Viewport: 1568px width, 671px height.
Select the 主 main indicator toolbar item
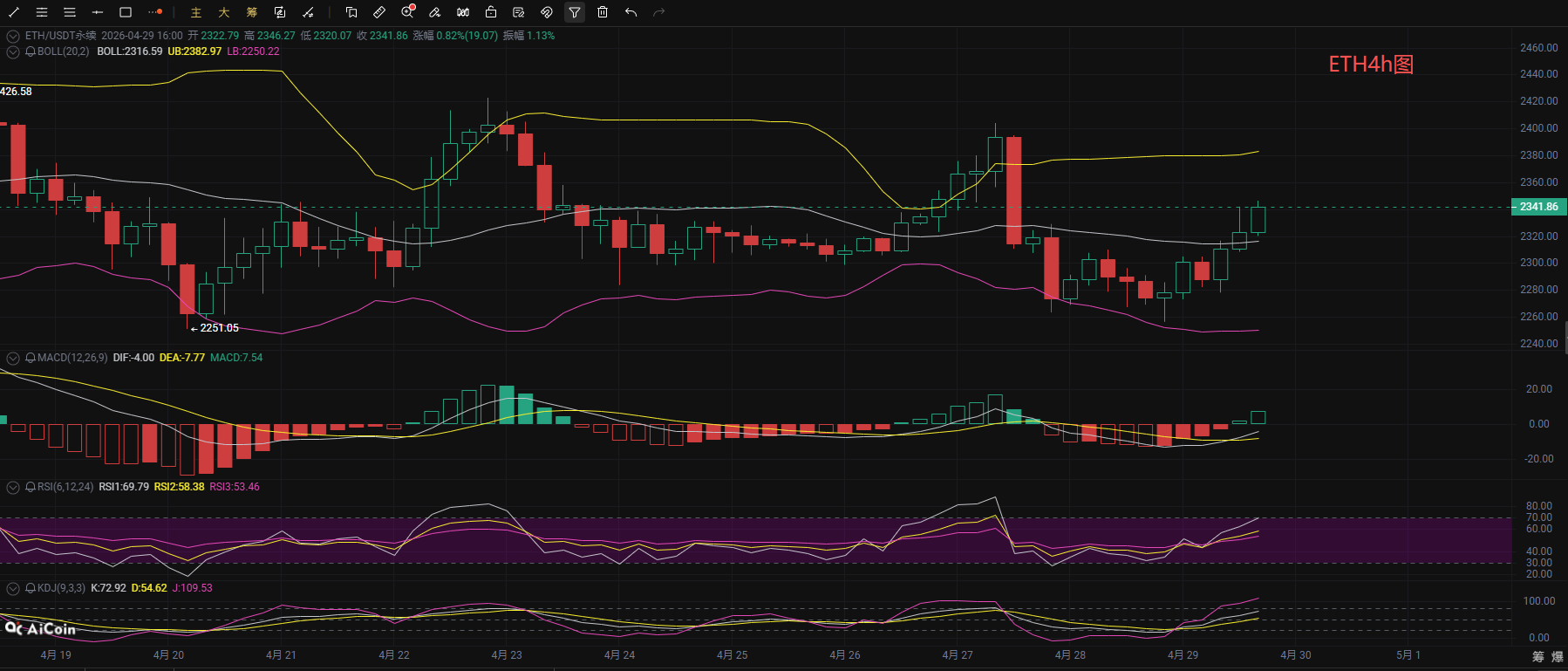(196, 12)
